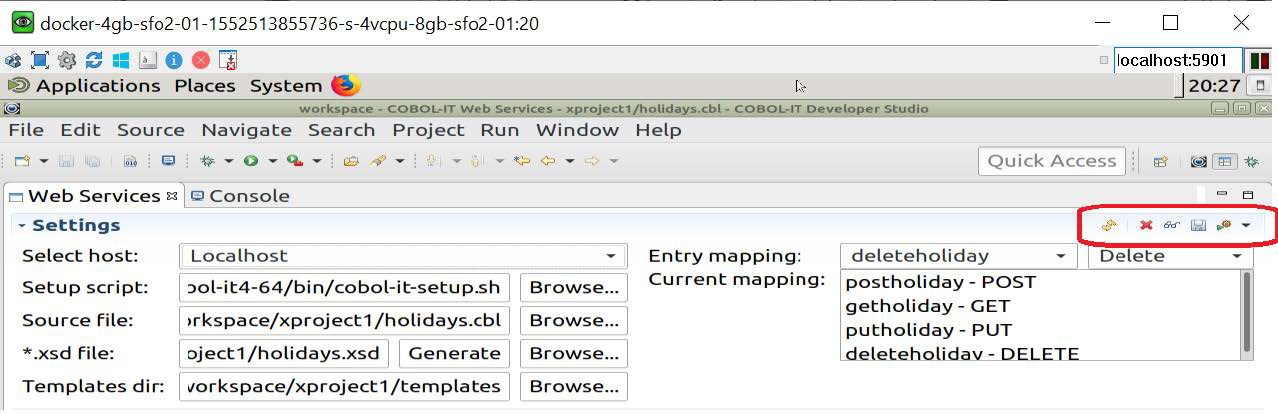1278x414 pixels.
Task: Select 'getholiday - GET' in Current mapping
Action: click(927, 306)
